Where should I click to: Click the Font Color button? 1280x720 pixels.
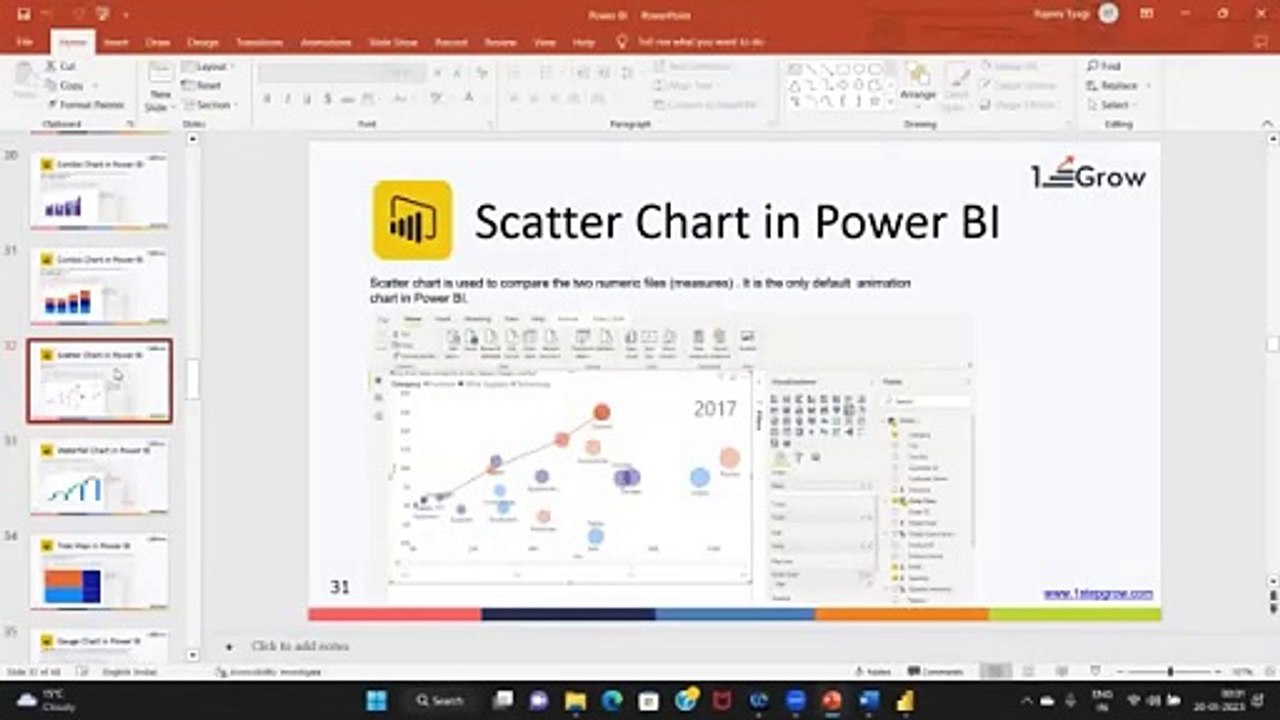(469, 99)
